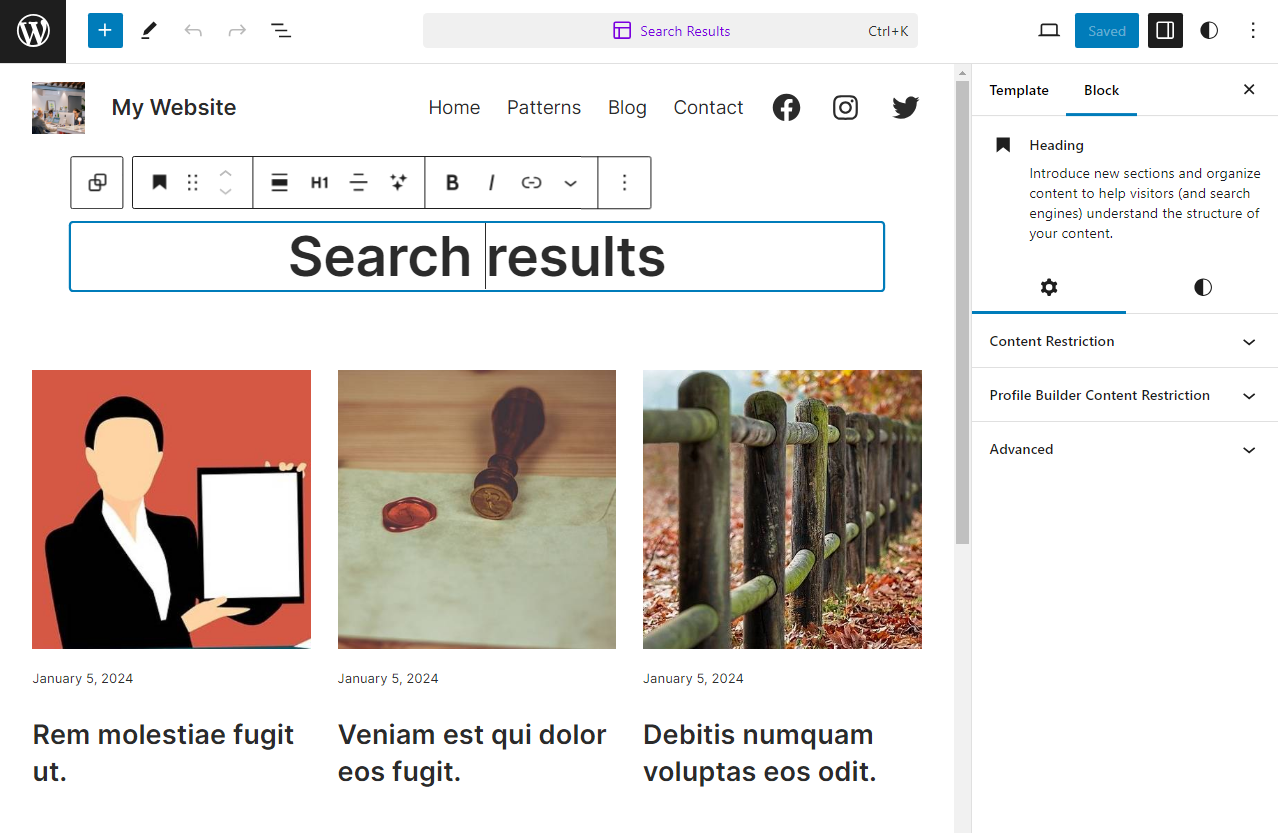Click the Blog navigation link

tap(627, 108)
